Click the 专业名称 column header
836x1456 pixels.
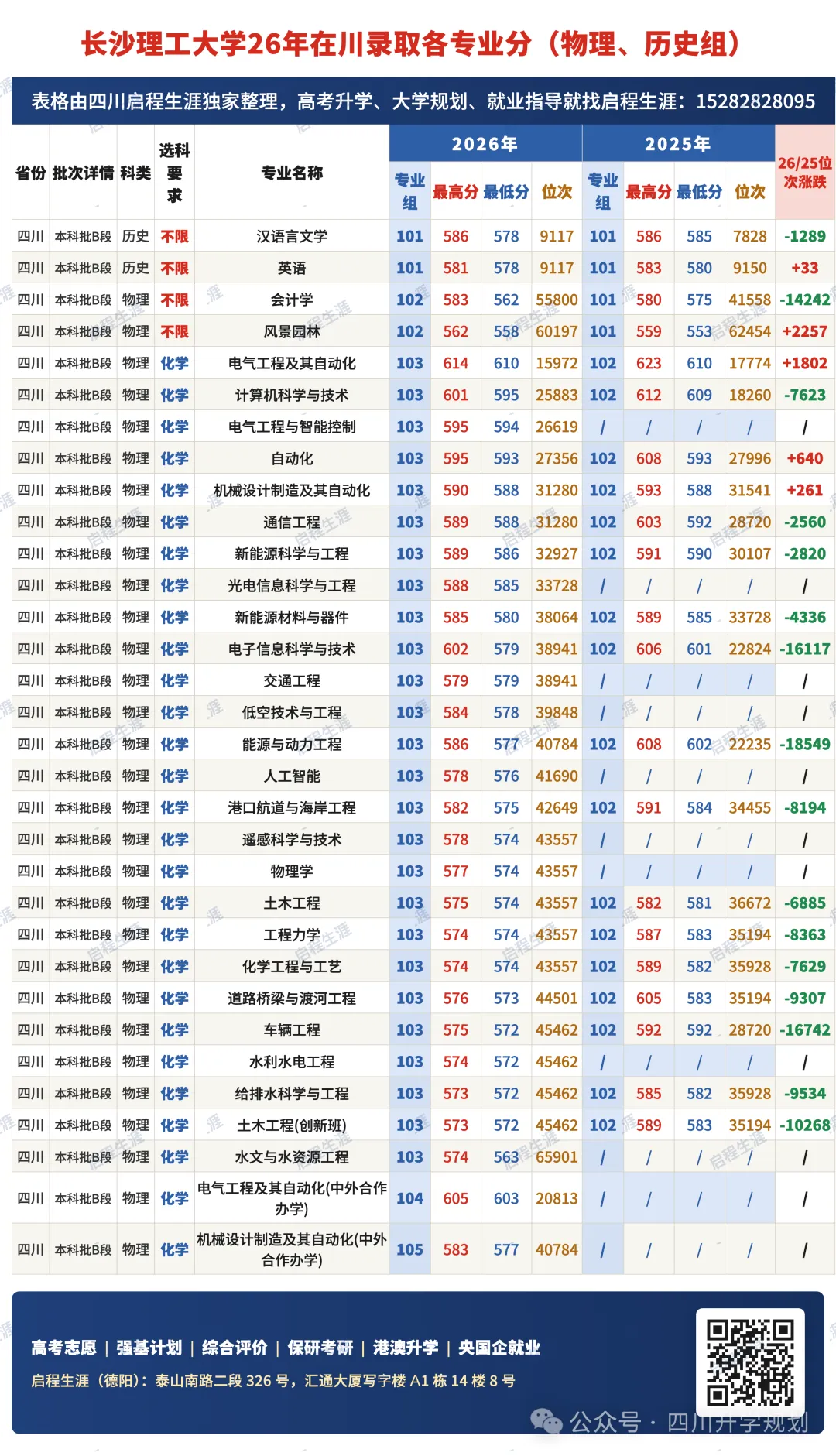(292, 173)
